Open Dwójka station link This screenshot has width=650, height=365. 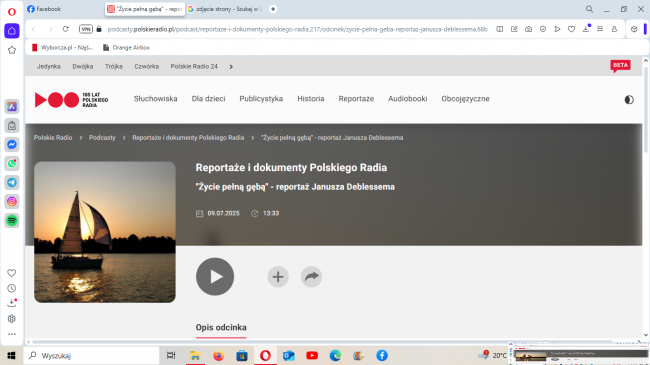pyautogui.click(x=82, y=66)
